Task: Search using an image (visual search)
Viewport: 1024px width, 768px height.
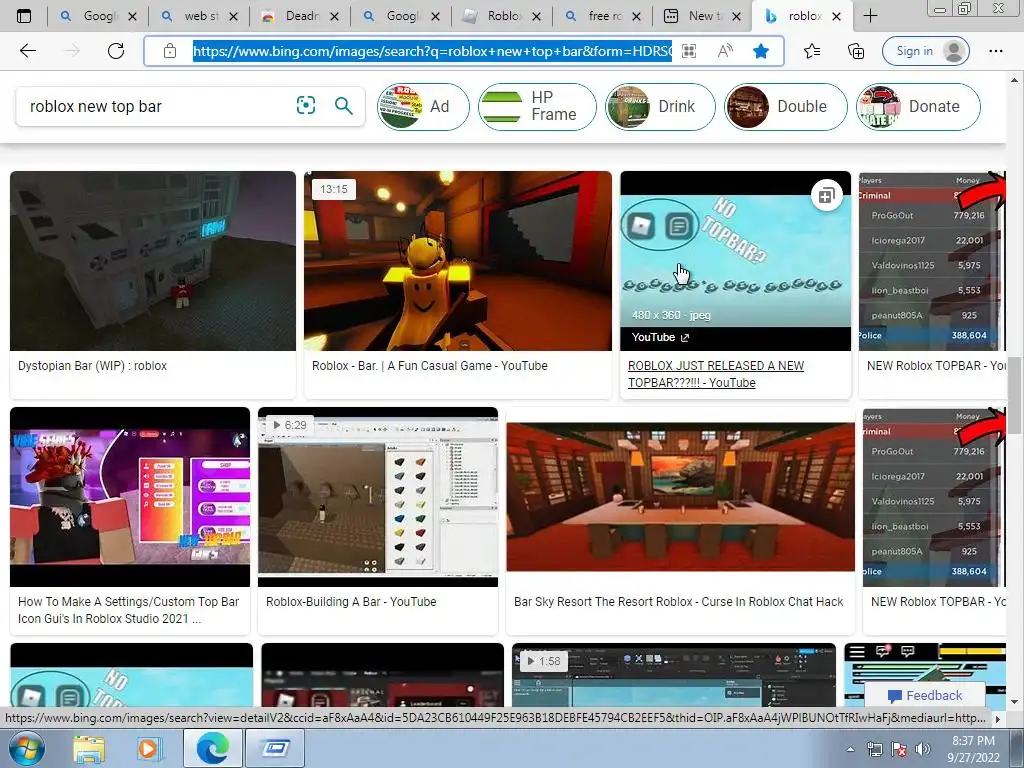Action: (306, 105)
